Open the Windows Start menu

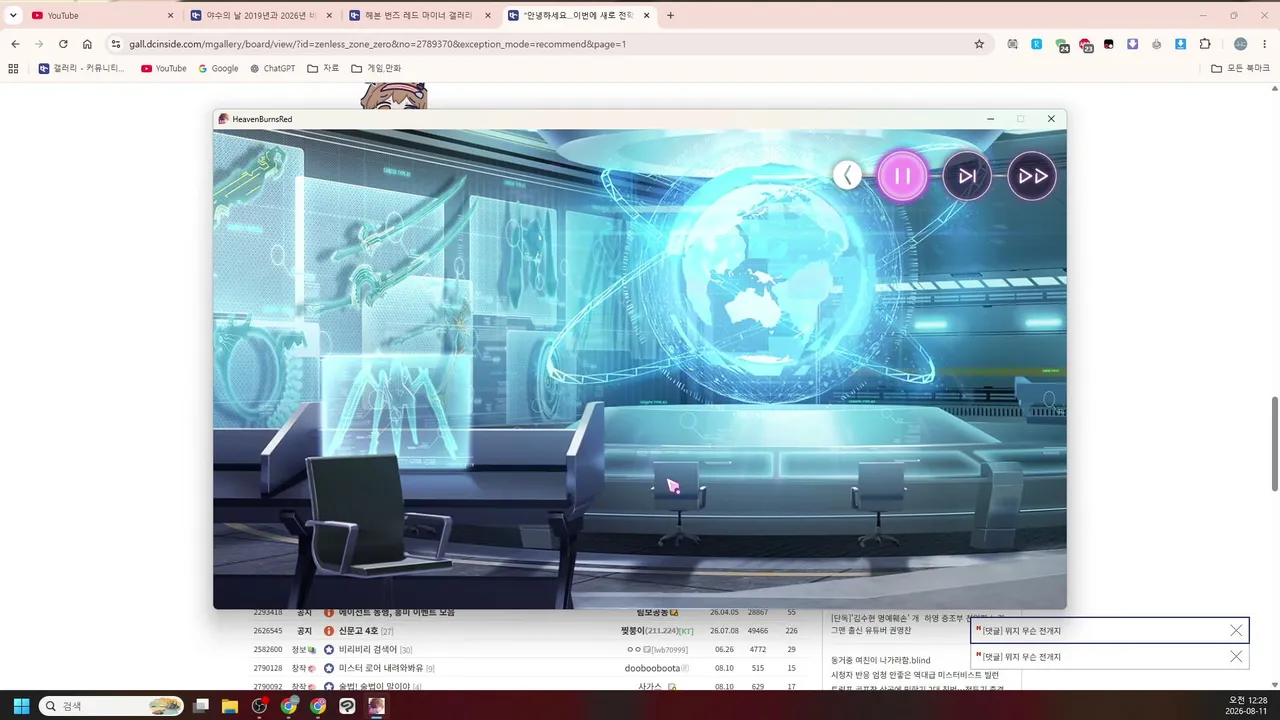click(x=21, y=706)
